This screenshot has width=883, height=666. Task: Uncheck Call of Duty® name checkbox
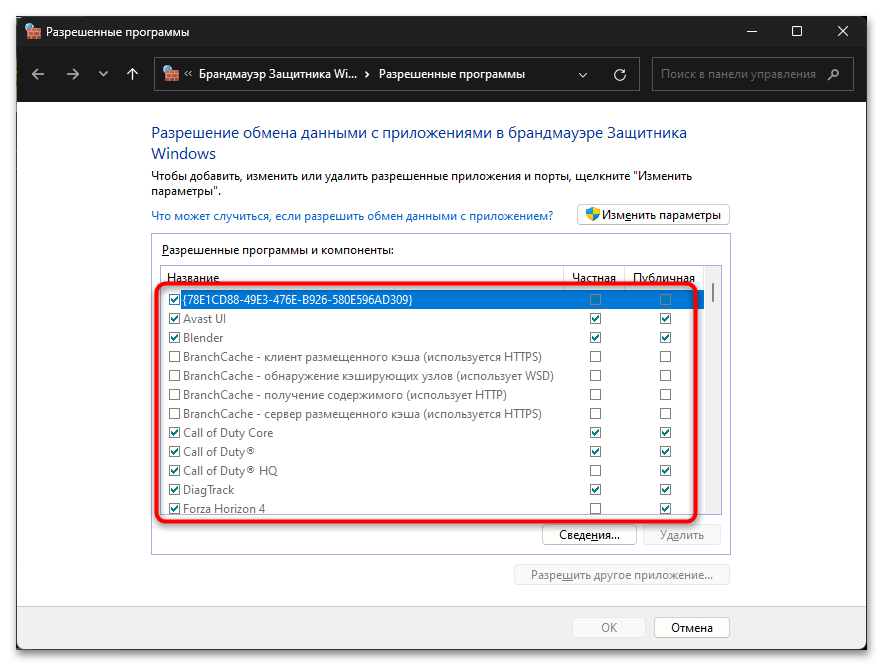click(x=175, y=452)
